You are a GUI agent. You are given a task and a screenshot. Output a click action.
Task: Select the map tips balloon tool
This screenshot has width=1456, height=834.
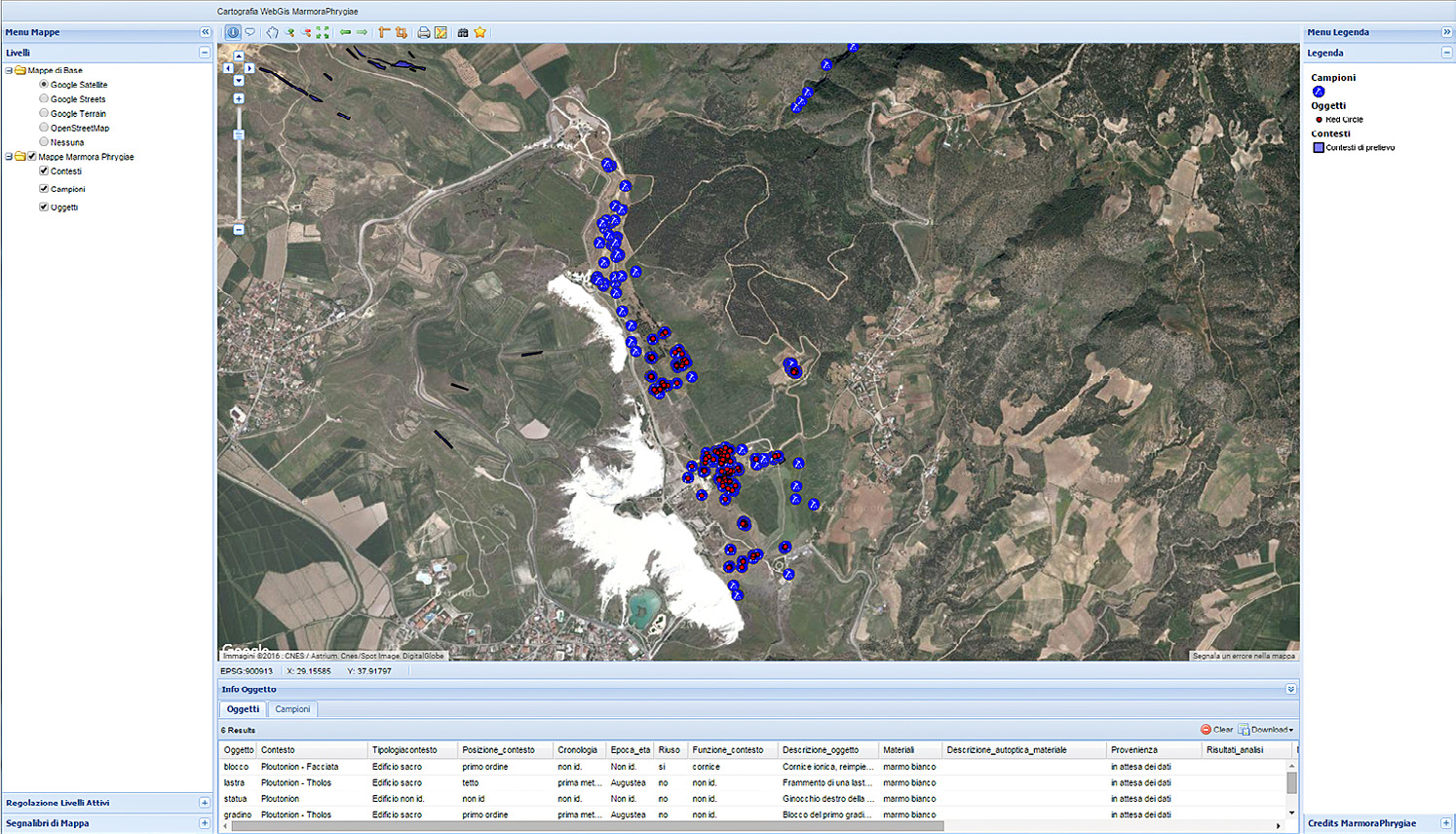[x=250, y=32]
